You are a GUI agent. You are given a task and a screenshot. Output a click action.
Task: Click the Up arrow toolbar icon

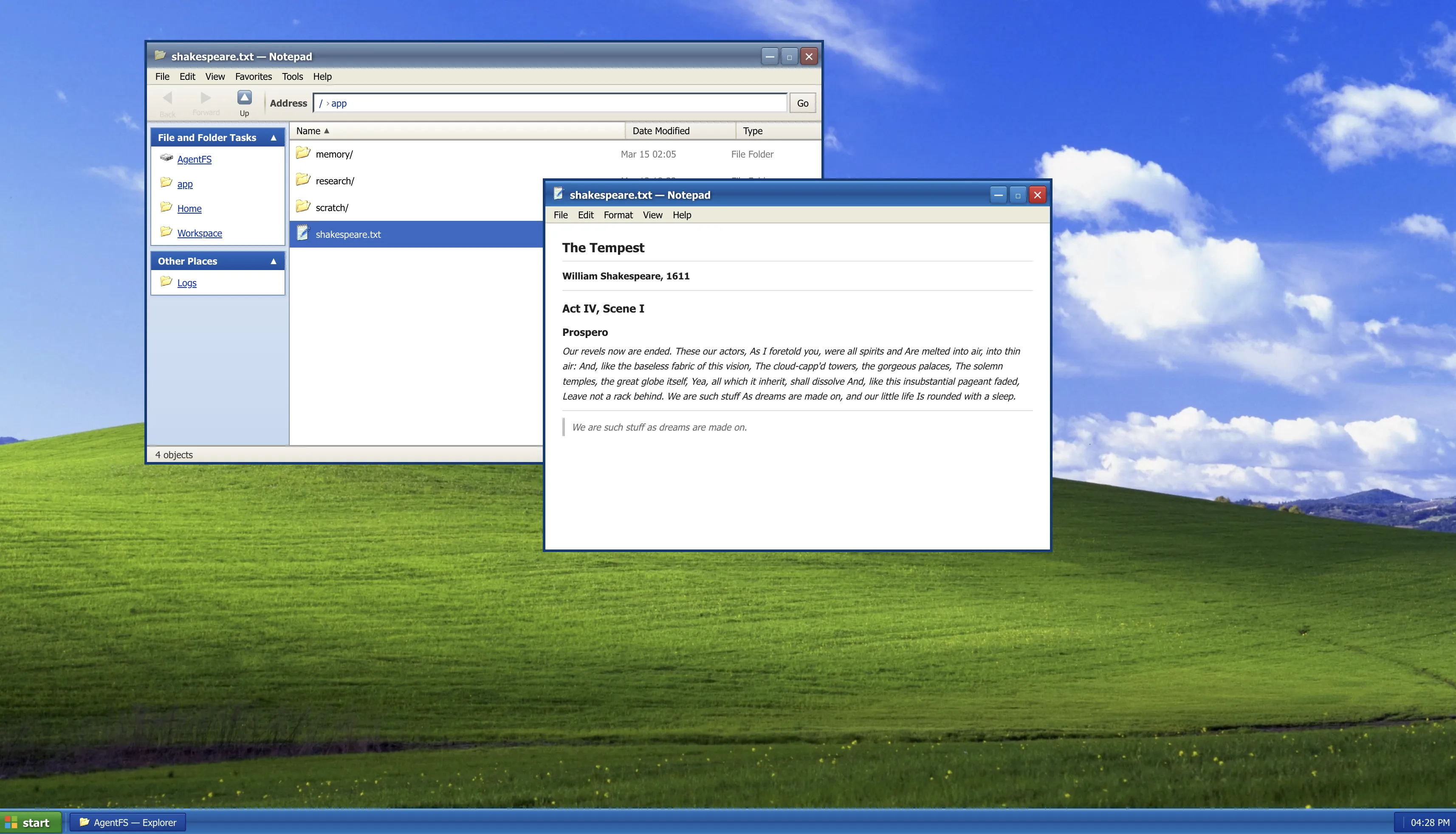click(245, 98)
